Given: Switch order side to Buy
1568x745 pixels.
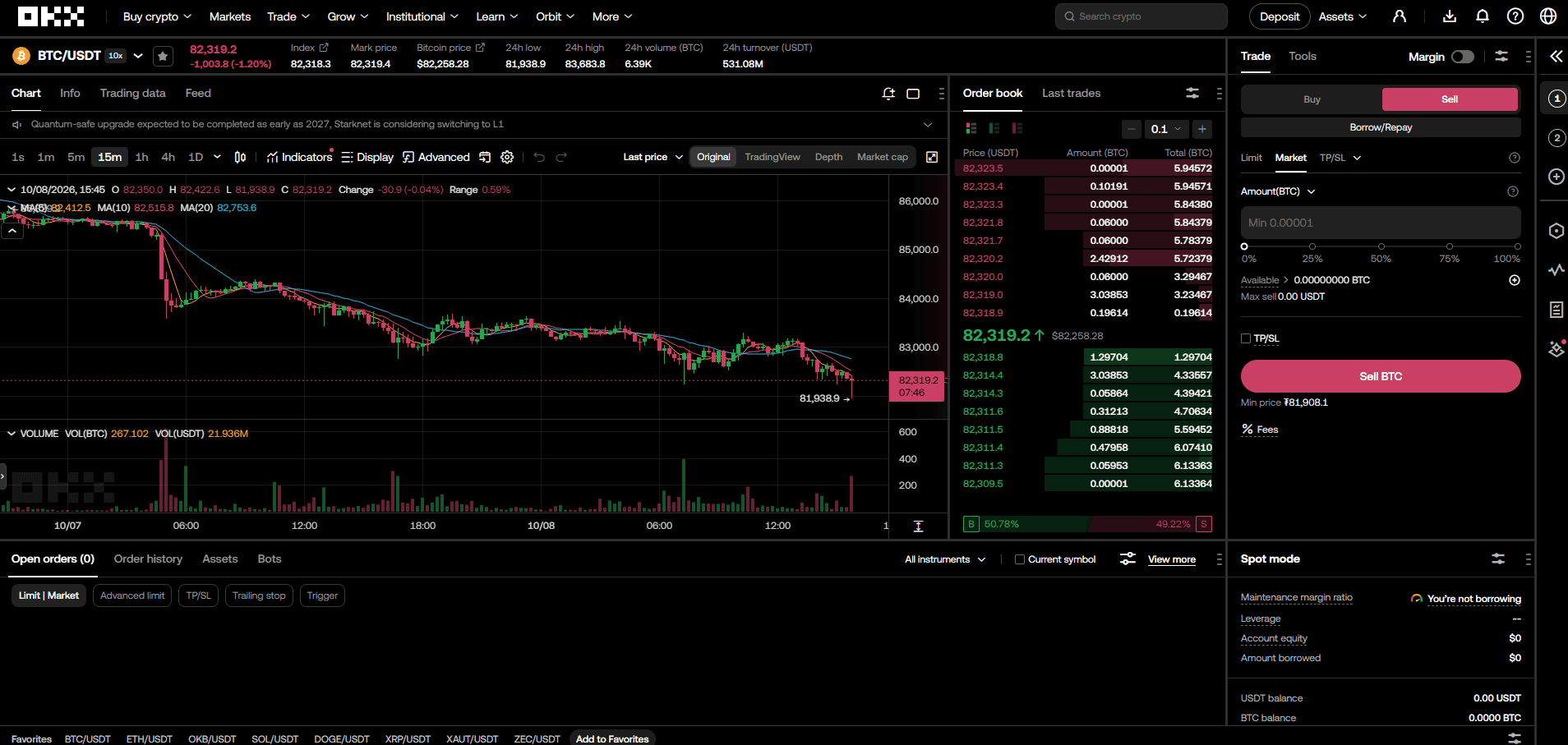Looking at the screenshot, I should coord(1312,99).
